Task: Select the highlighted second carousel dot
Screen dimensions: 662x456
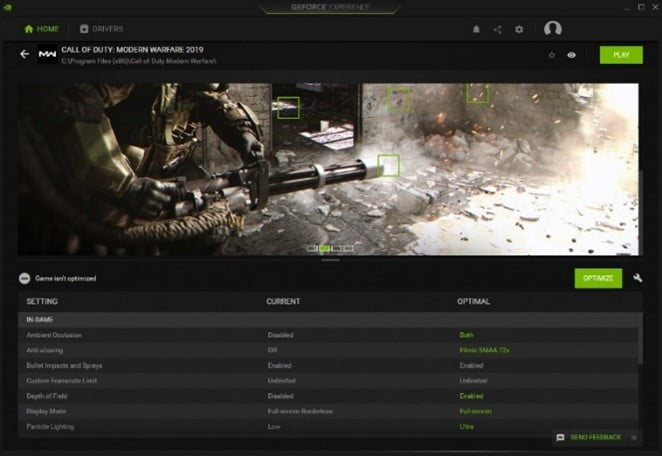Action: [324, 249]
